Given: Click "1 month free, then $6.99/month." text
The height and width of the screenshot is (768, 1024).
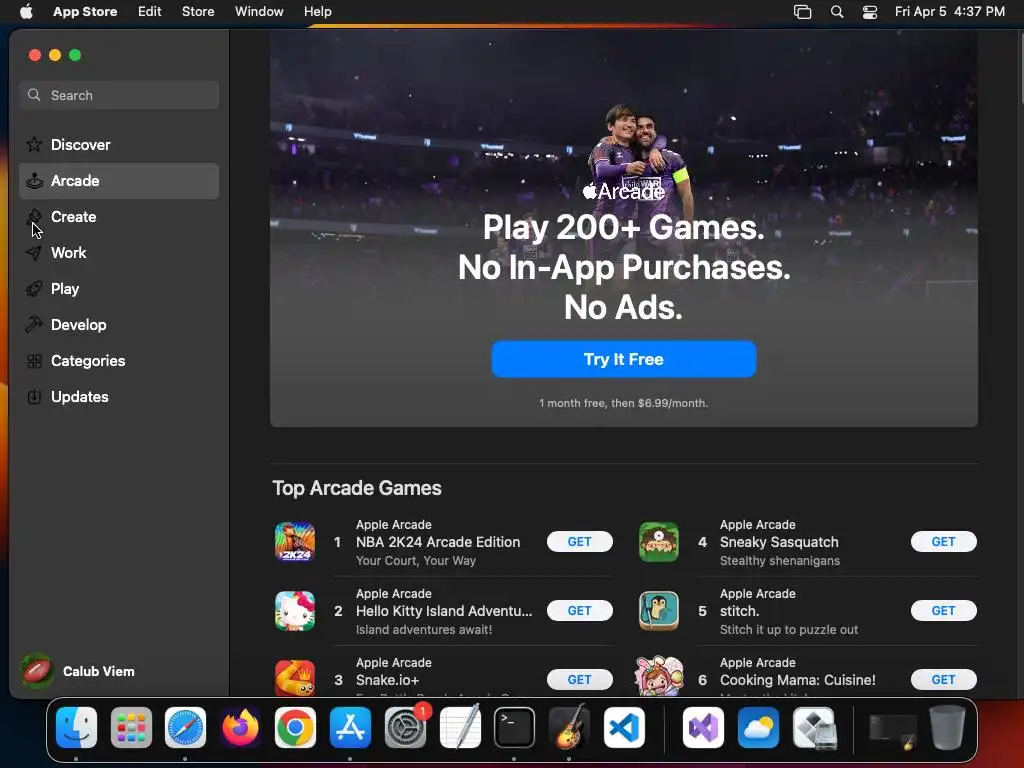Looking at the screenshot, I should 624,404.
